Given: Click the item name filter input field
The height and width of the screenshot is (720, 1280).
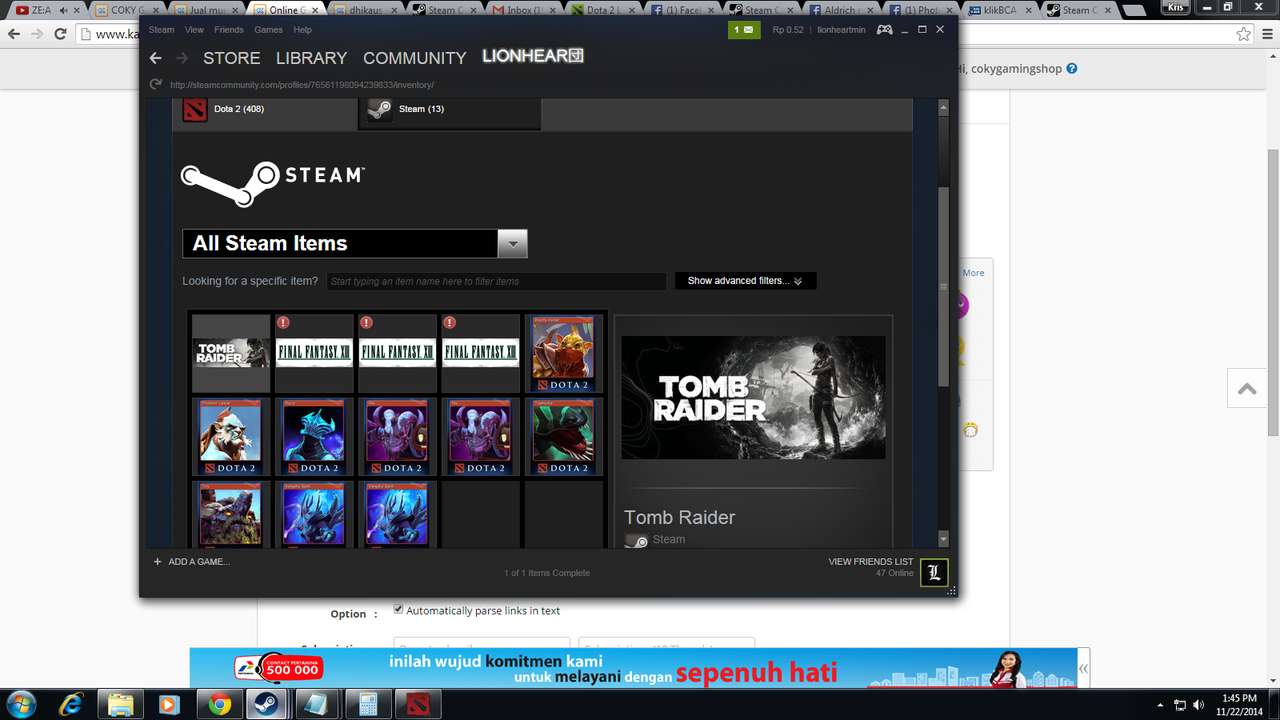Looking at the screenshot, I should [496, 282].
